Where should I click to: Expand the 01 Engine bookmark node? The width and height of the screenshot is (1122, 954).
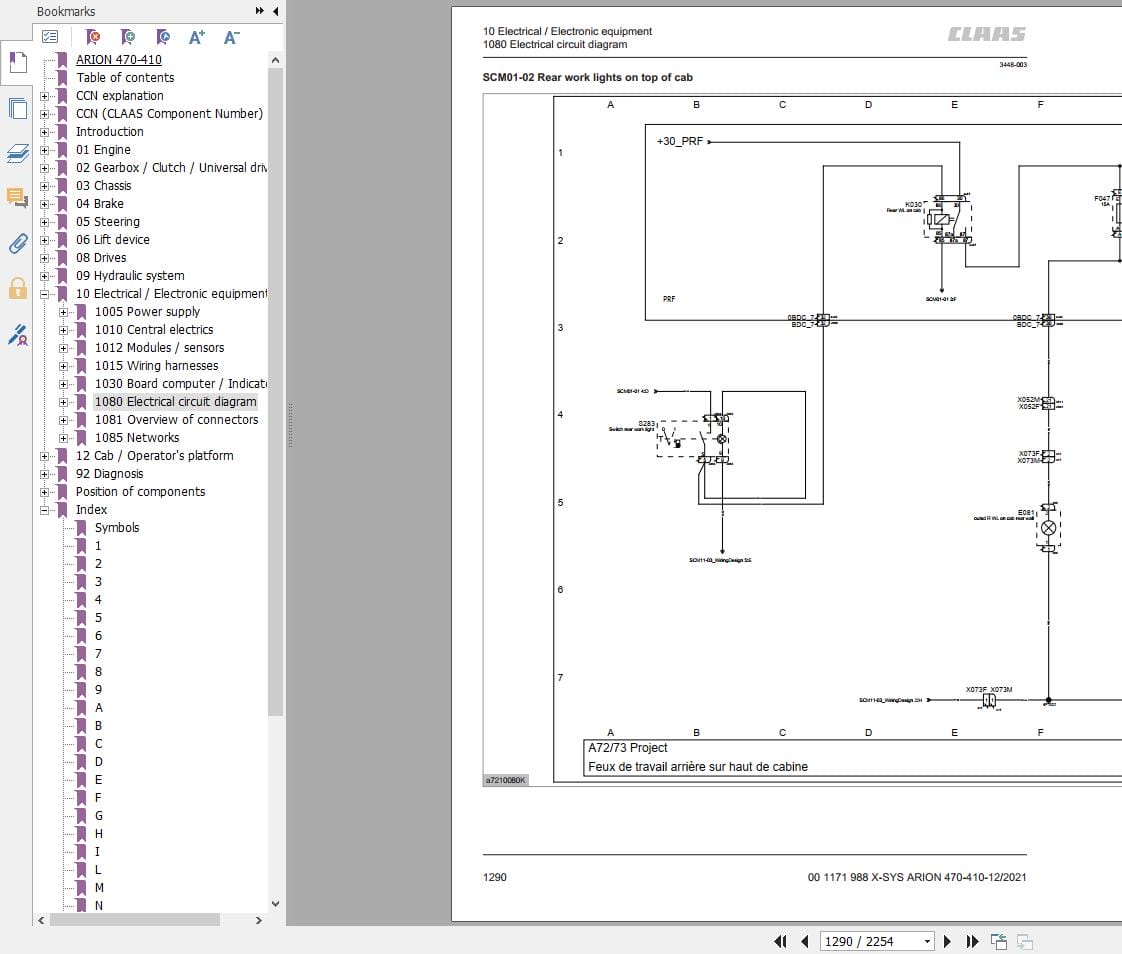click(44, 150)
